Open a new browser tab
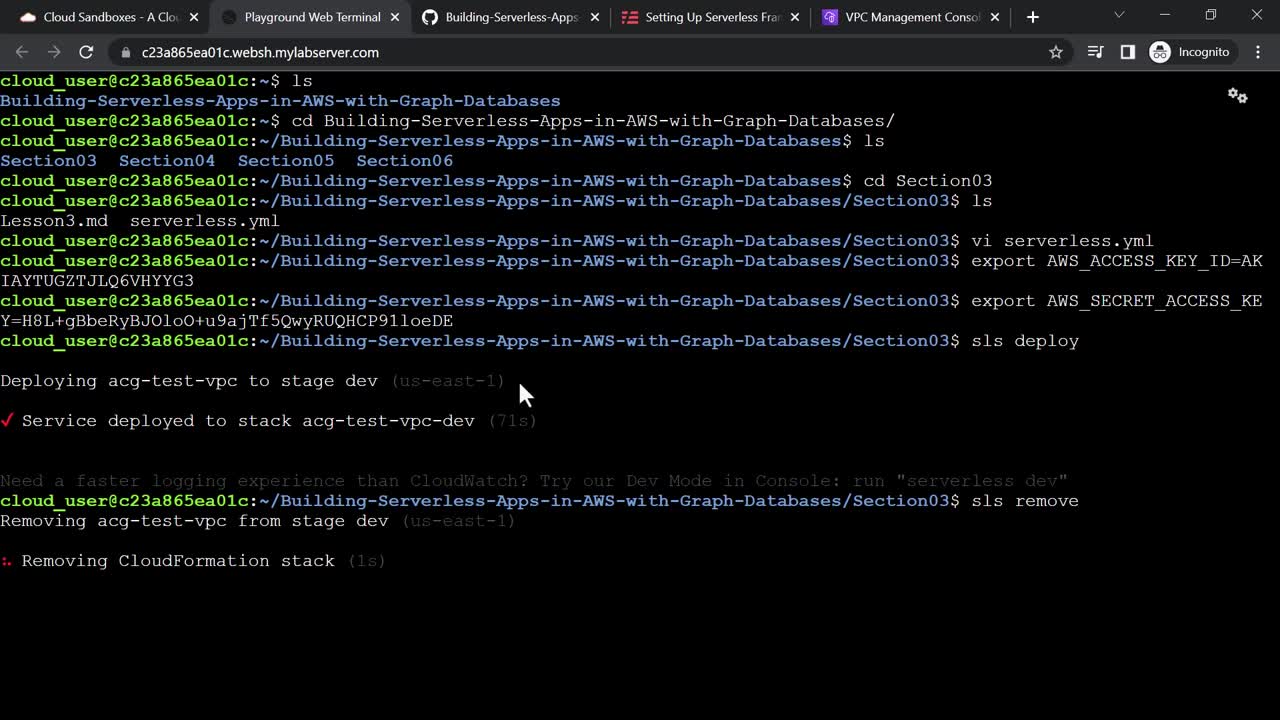1280x720 pixels. pyautogui.click(x=1033, y=17)
